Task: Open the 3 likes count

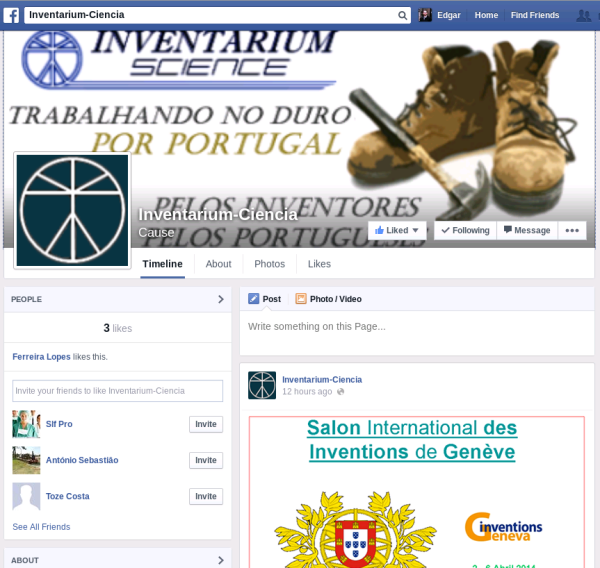Action: click(117, 328)
